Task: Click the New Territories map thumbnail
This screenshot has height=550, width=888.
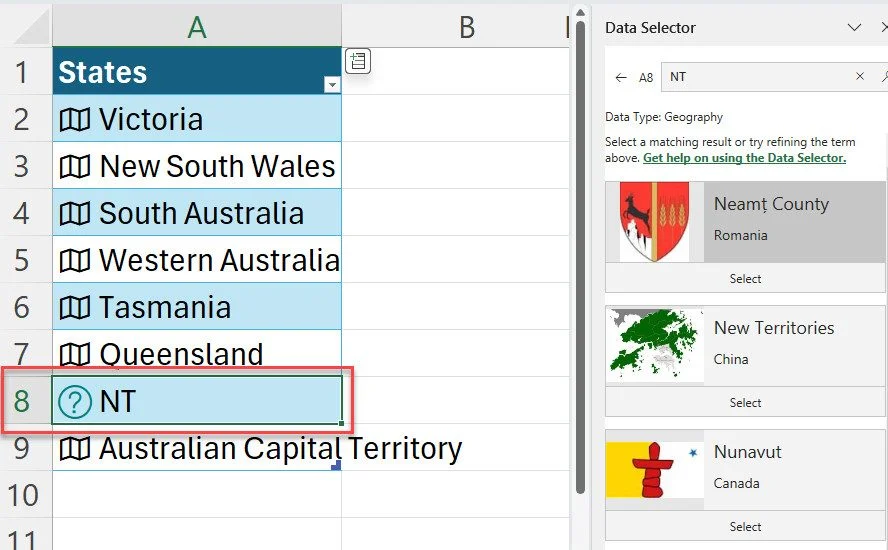Action: click(655, 346)
